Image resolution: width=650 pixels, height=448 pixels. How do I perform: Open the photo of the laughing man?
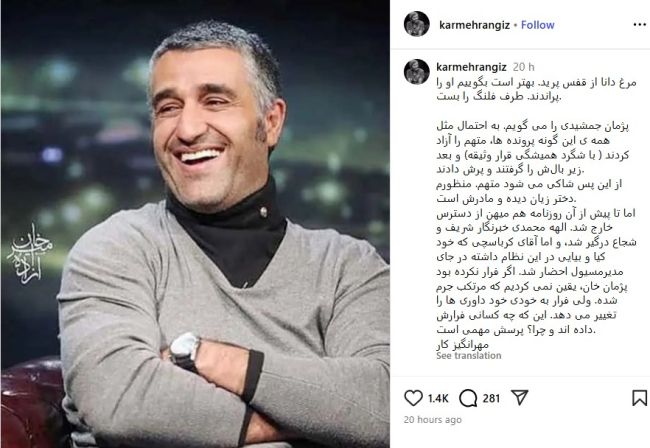click(195, 224)
